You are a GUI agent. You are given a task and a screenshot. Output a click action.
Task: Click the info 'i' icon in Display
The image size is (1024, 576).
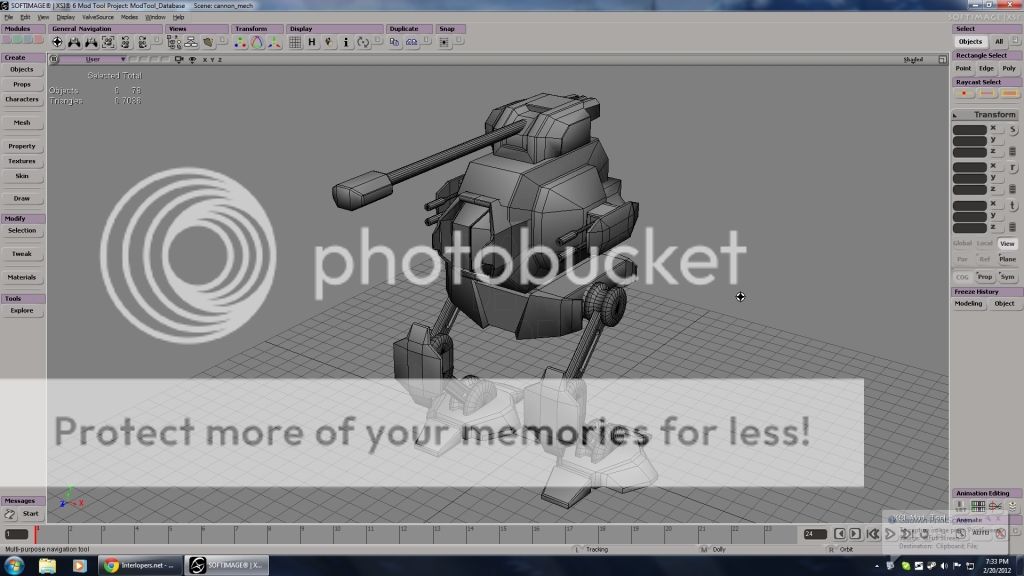coord(346,42)
